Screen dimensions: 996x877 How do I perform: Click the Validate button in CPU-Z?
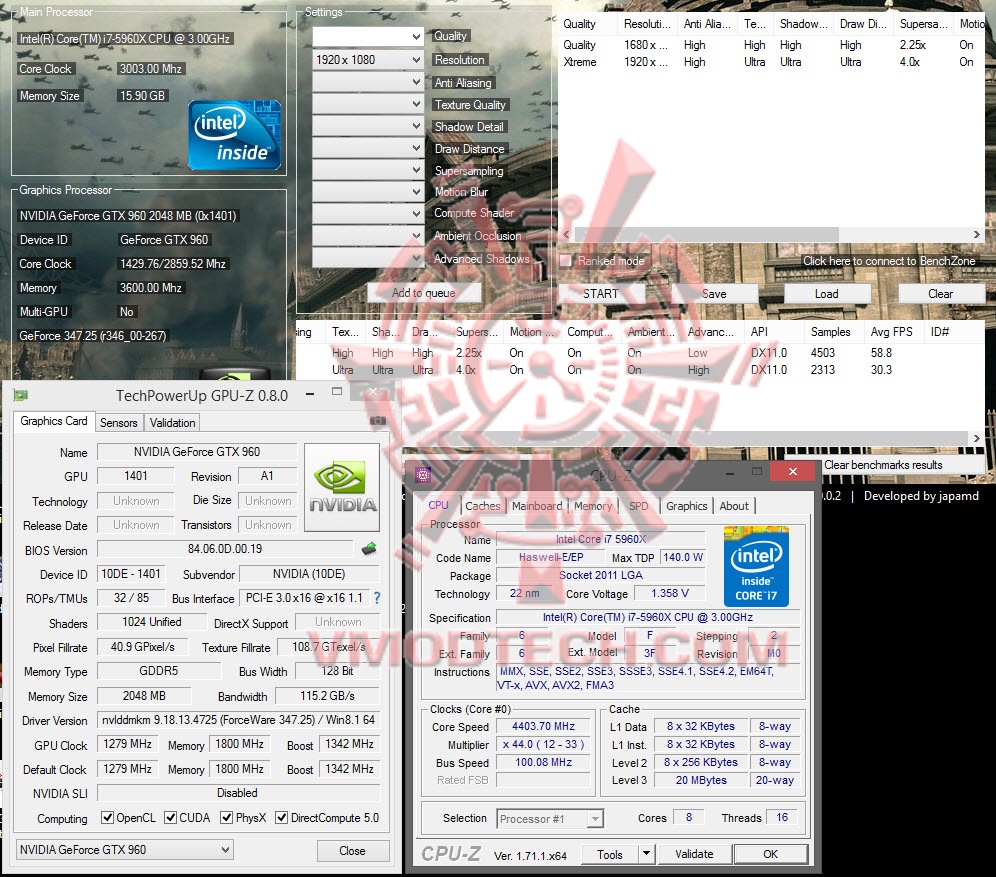click(x=694, y=854)
